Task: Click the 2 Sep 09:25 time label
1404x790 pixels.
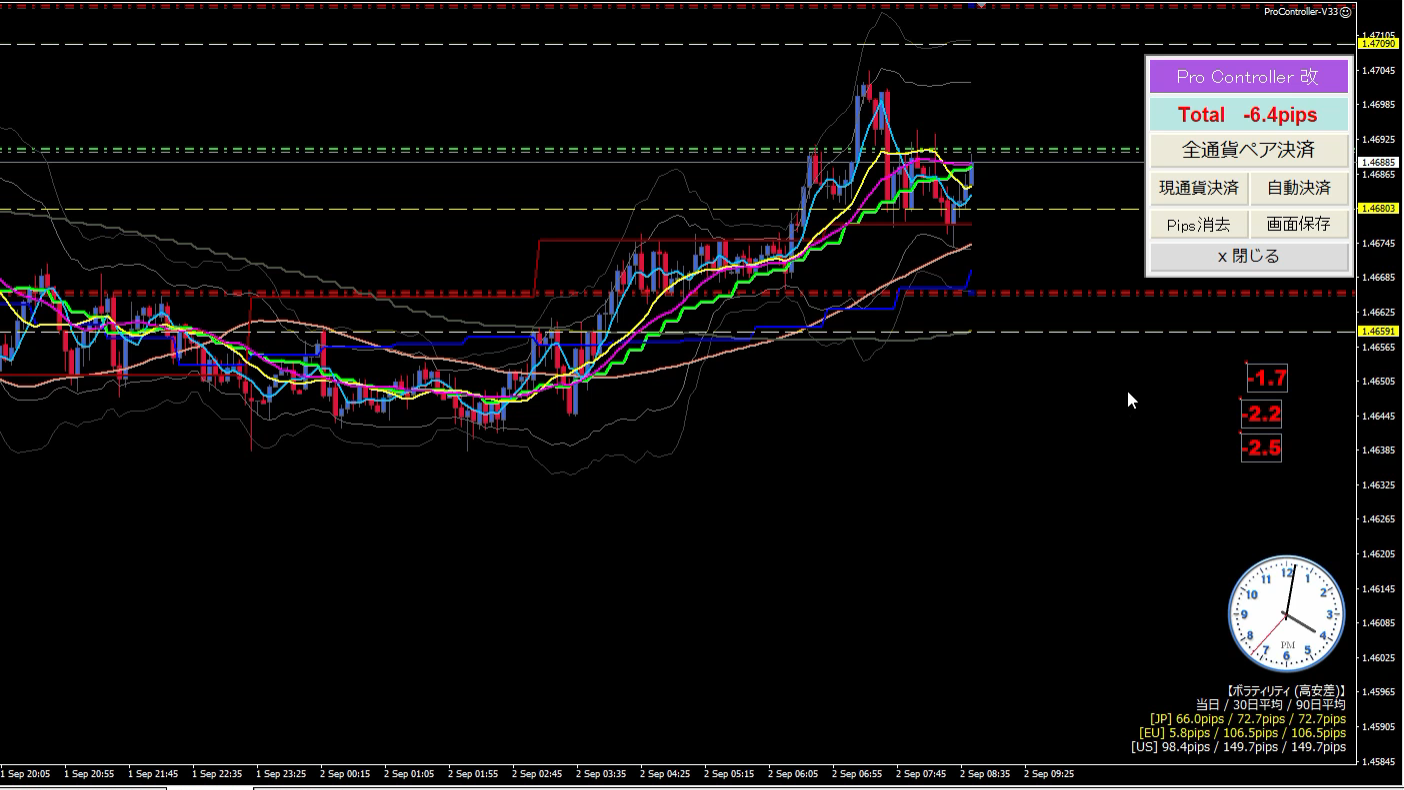Action: click(1049, 774)
